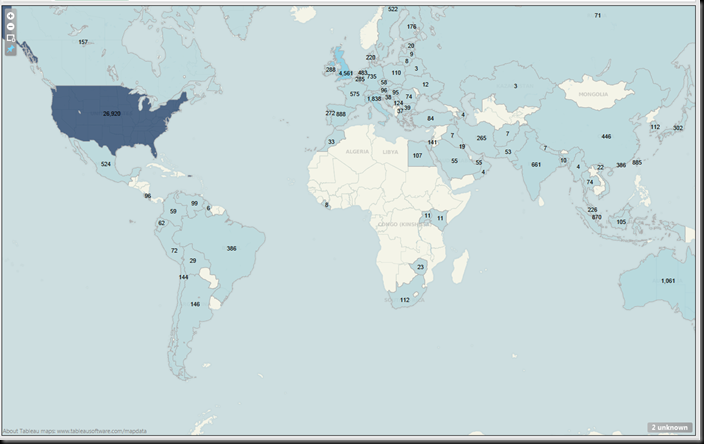
Task: Open the About Tableau maps link
Action: coord(75,431)
